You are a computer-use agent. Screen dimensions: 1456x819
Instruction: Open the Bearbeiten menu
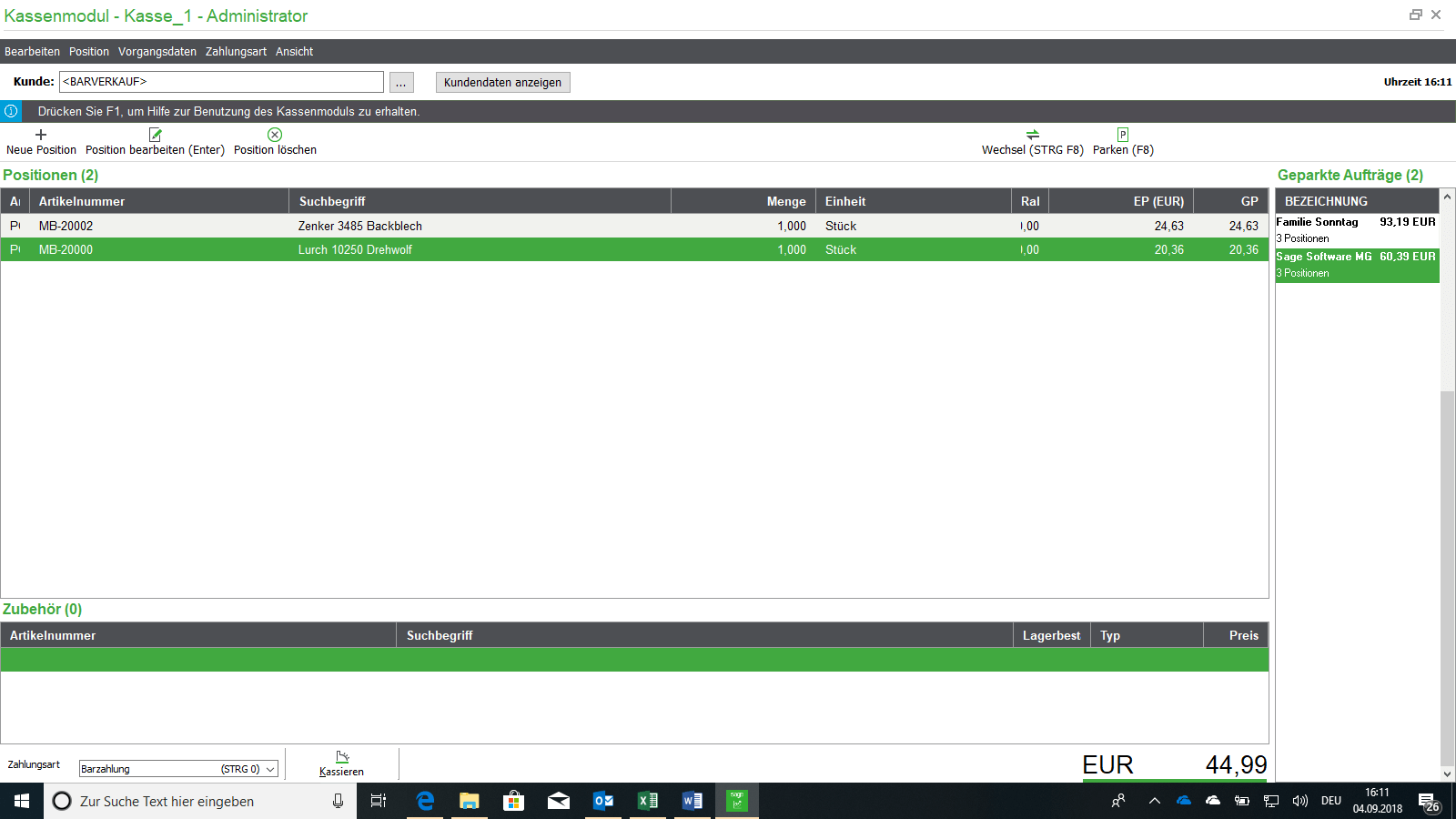click(32, 52)
